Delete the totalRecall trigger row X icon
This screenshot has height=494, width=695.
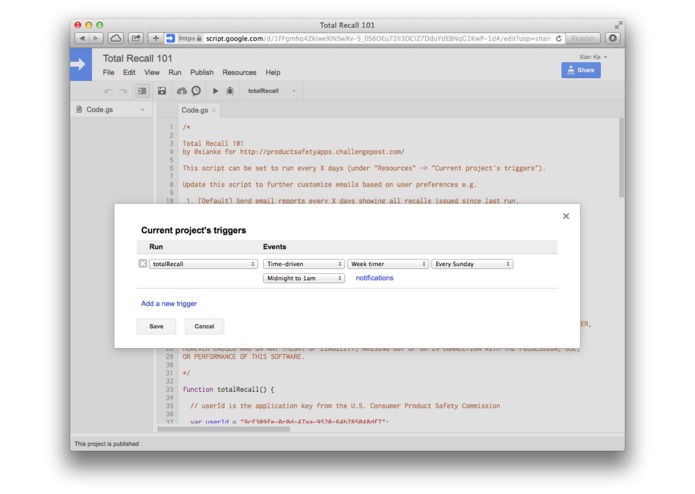pyautogui.click(x=142, y=264)
